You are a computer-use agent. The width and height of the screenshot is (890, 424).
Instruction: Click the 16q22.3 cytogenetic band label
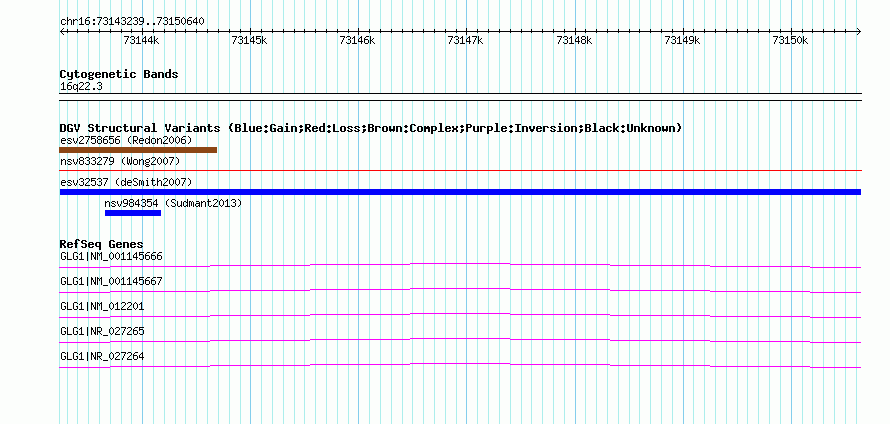coord(81,87)
